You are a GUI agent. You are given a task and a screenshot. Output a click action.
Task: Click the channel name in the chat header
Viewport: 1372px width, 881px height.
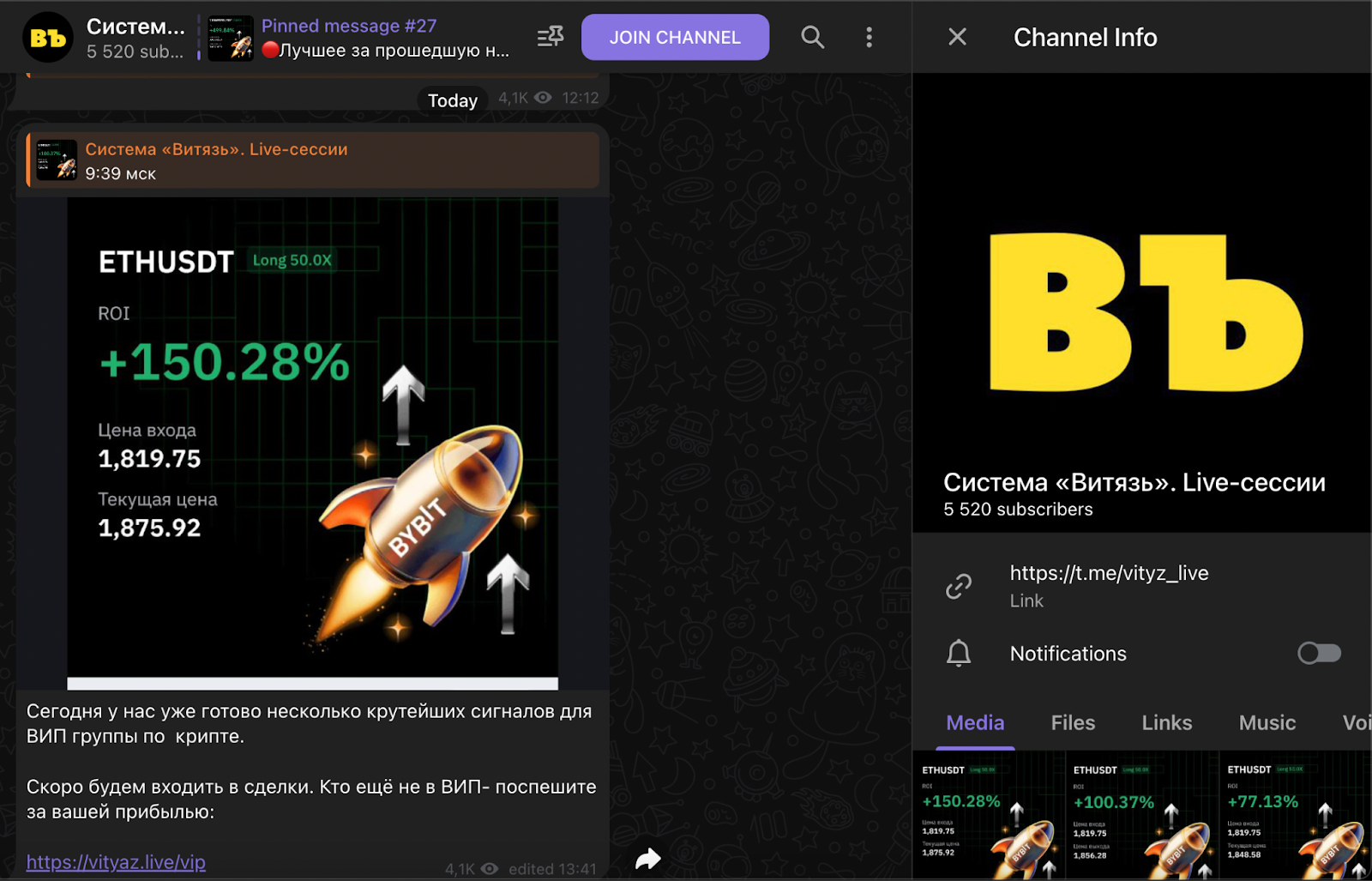[135, 27]
